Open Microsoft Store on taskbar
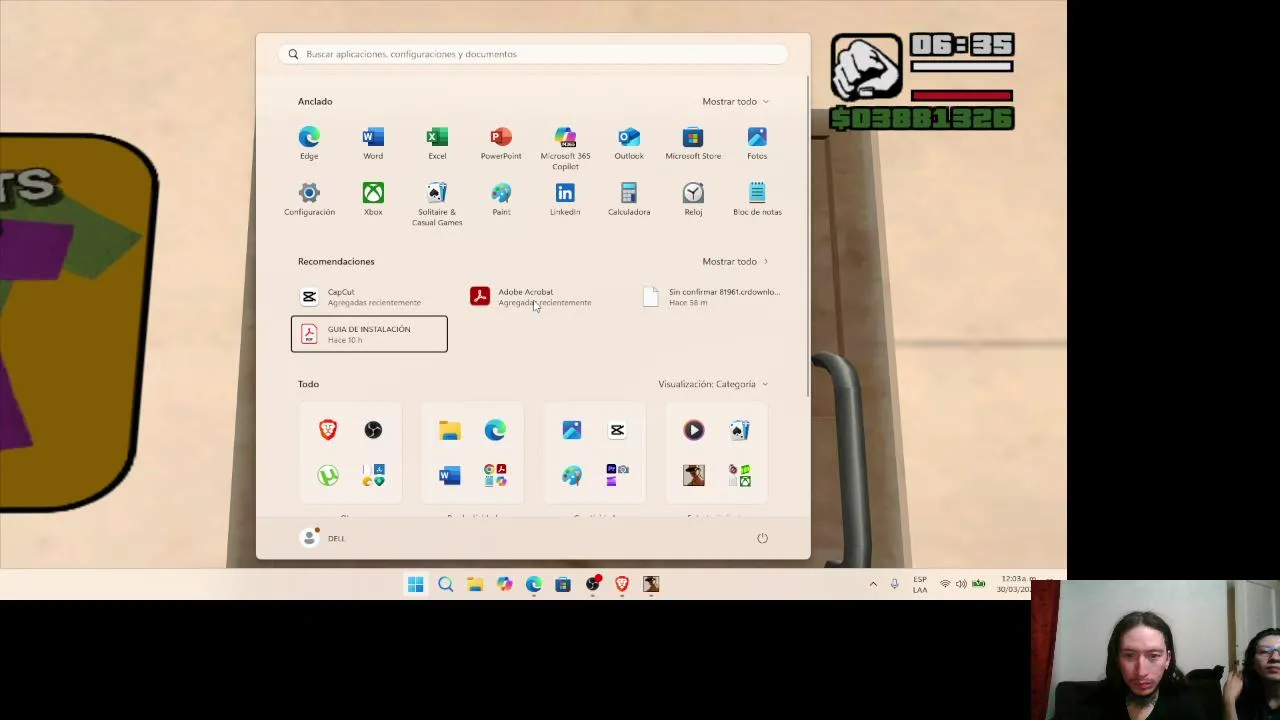1280x720 pixels. pos(563,584)
